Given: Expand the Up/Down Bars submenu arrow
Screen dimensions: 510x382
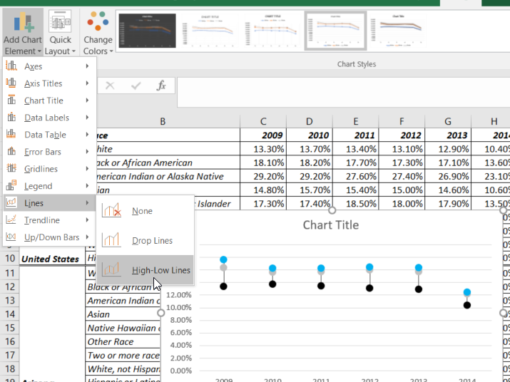Looking at the screenshot, I should 87,237.
